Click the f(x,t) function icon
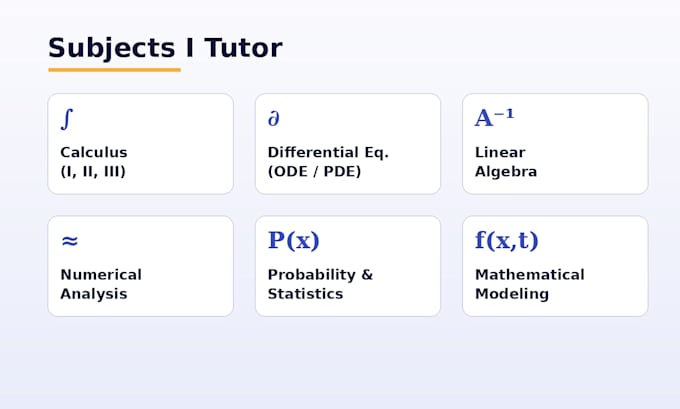 (x=507, y=240)
